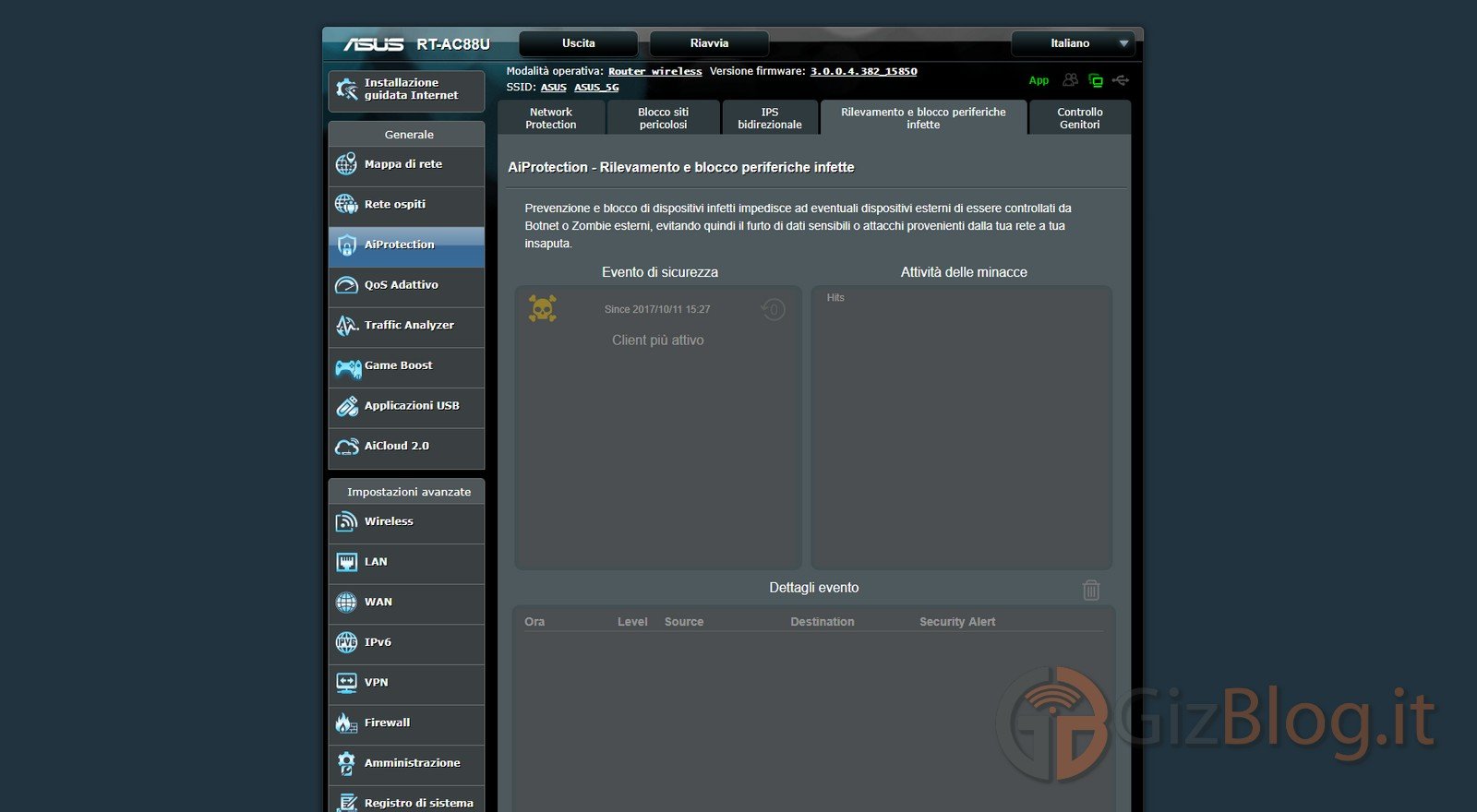Click the reset counter icon in Evento di sicurezza
1477x812 pixels.
[774, 310]
